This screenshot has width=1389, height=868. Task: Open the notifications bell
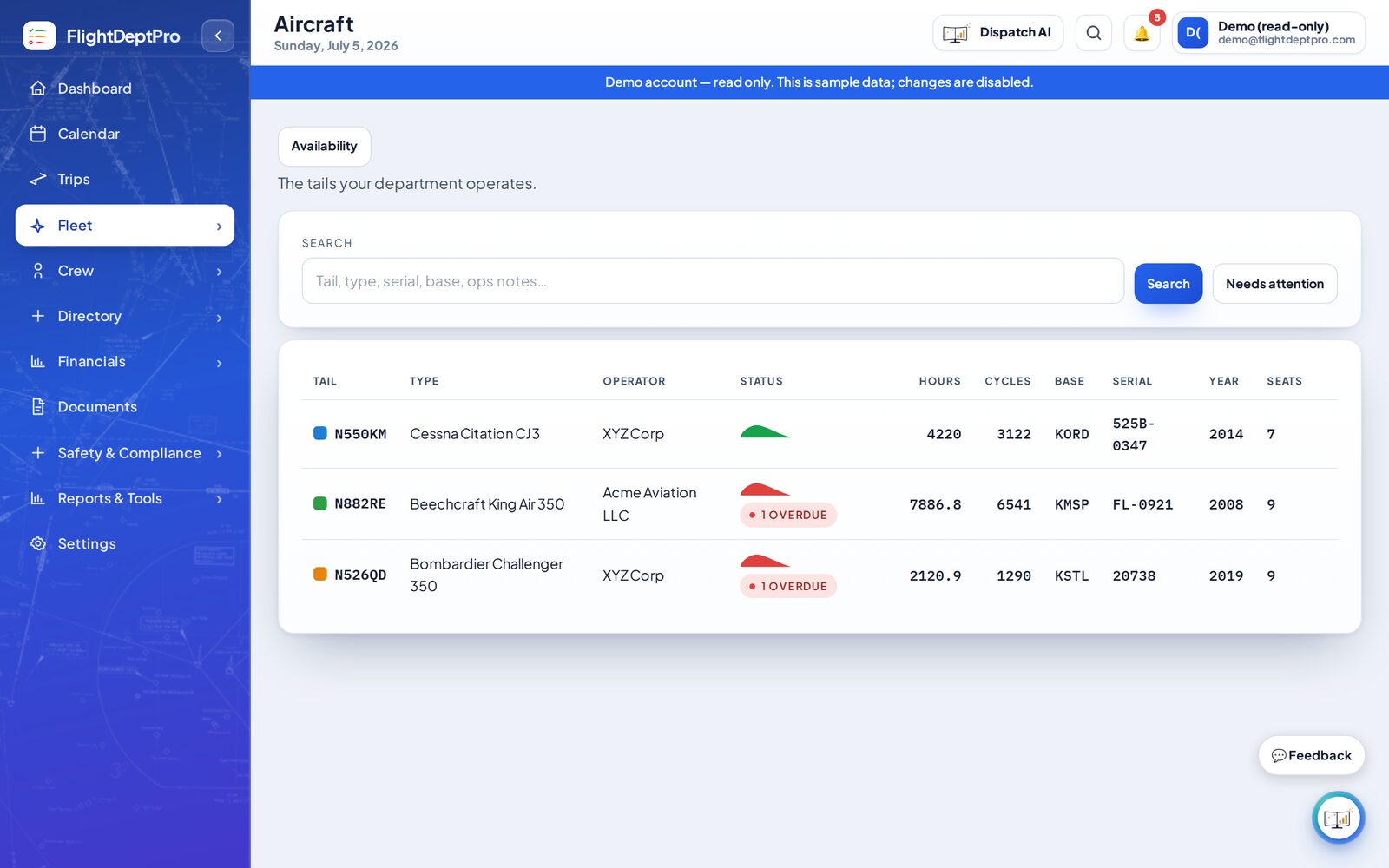[x=1142, y=33]
